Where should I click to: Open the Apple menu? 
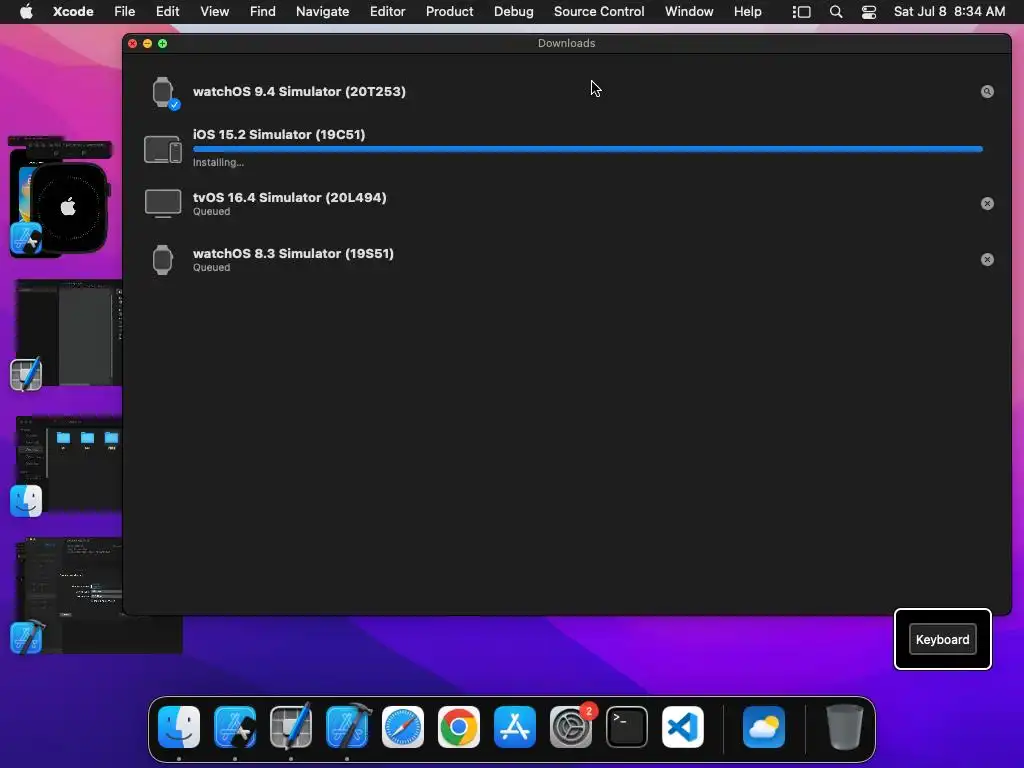[26, 12]
